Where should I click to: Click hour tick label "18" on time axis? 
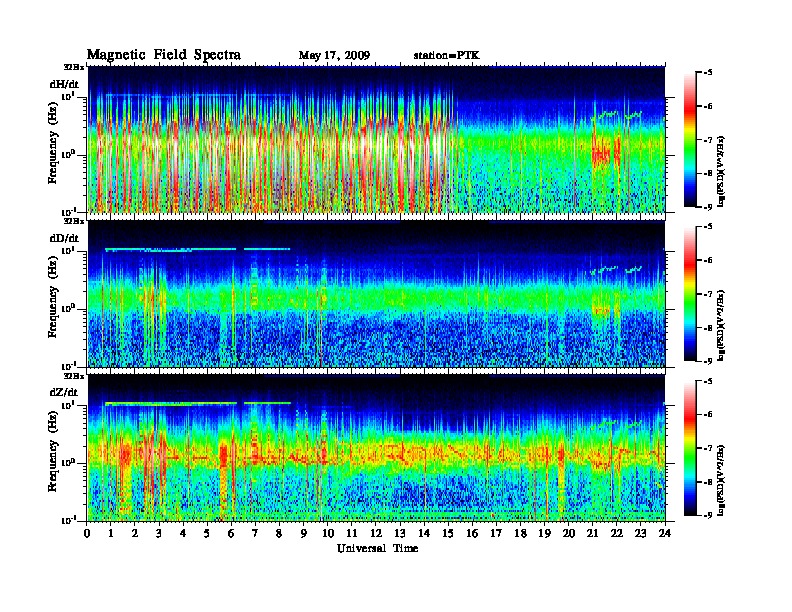point(520,533)
